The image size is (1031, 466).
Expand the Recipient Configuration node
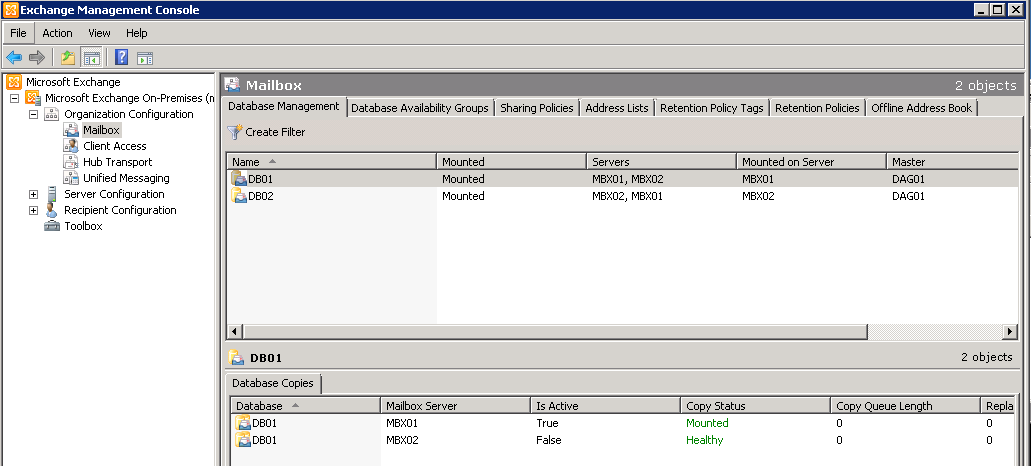coord(34,210)
